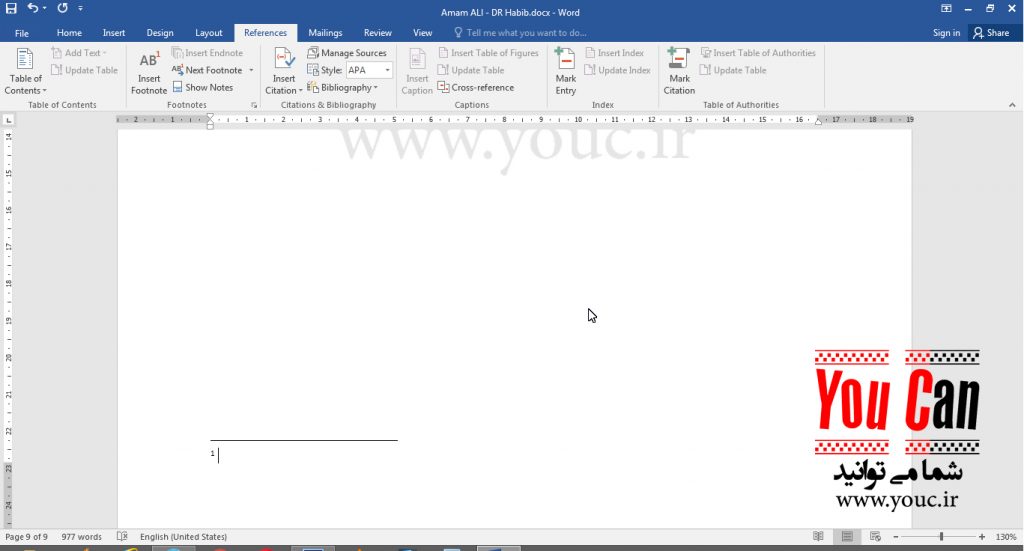
Task: Click the Table of Contents icon
Action: (25, 62)
